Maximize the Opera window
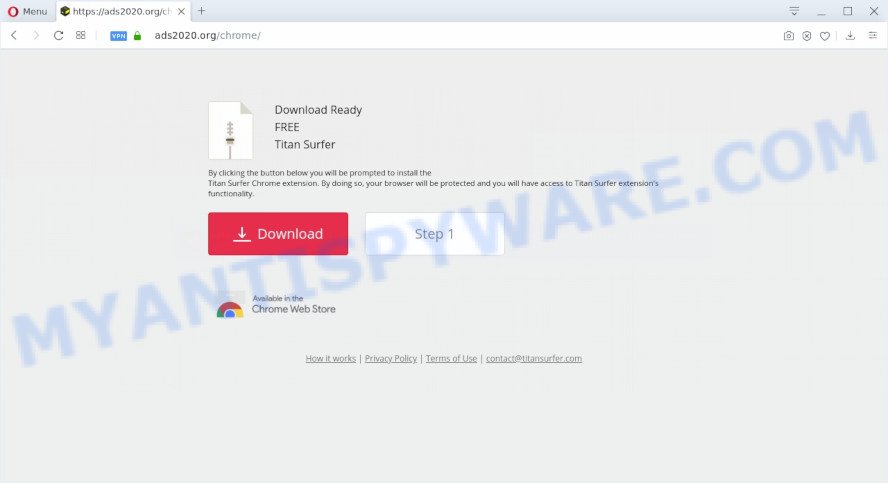888x483 pixels. click(848, 11)
